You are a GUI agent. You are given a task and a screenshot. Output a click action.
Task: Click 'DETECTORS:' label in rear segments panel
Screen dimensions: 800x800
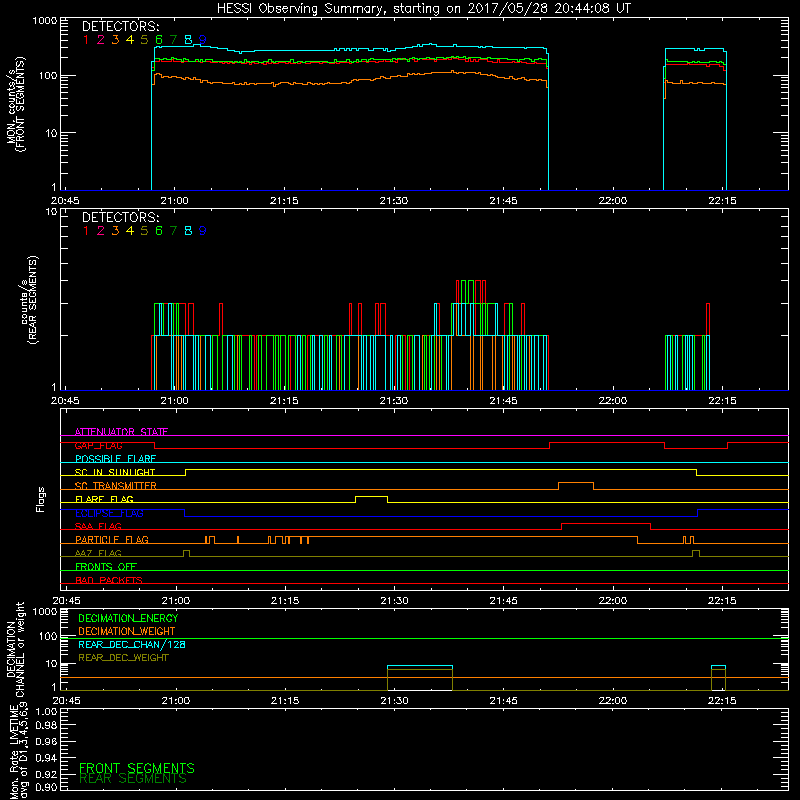click(120, 218)
